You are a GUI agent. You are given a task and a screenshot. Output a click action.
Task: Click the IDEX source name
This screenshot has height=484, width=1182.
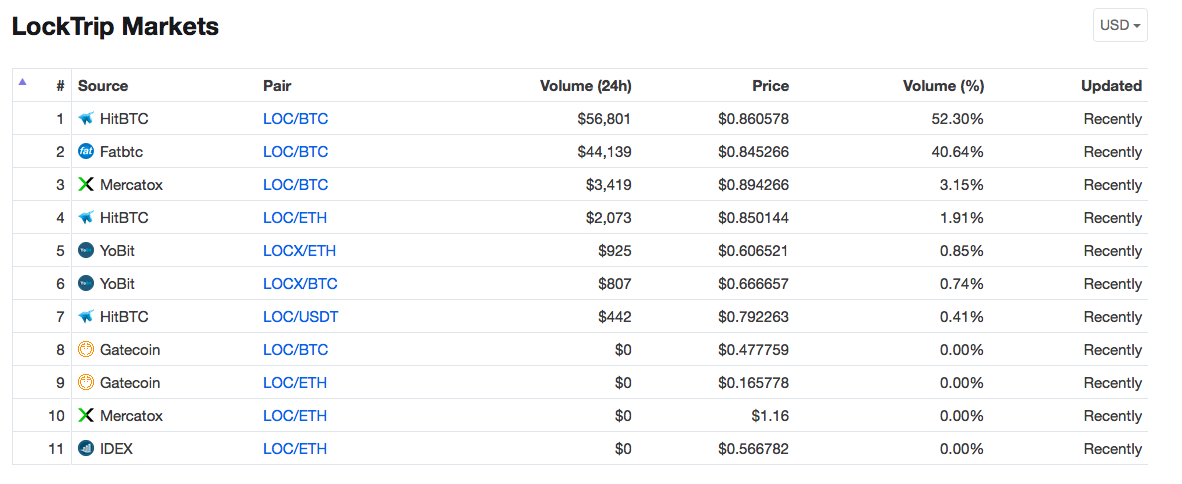pyautogui.click(x=116, y=449)
